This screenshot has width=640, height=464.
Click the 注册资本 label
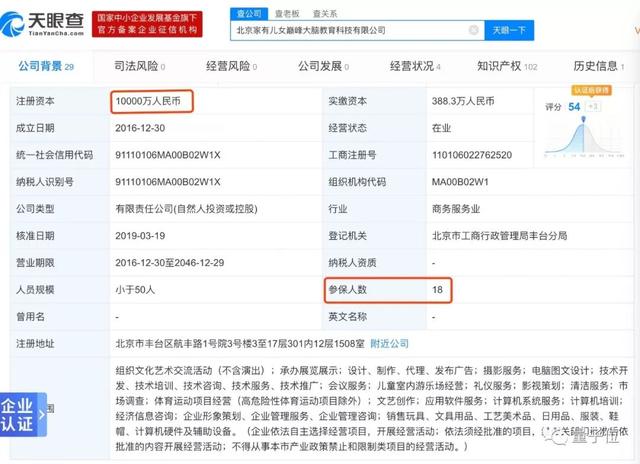[x=35, y=101]
